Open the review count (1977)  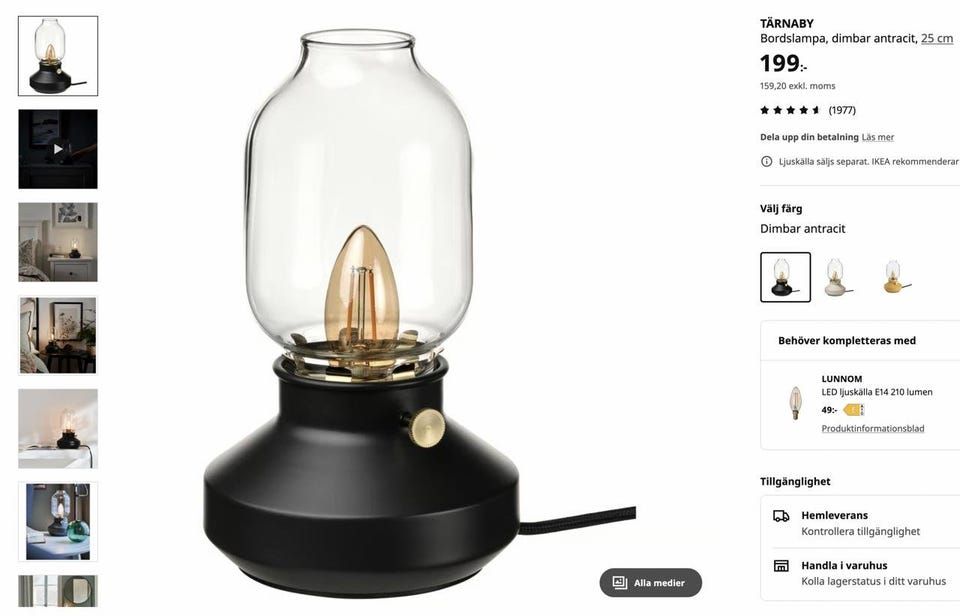point(842,110)
